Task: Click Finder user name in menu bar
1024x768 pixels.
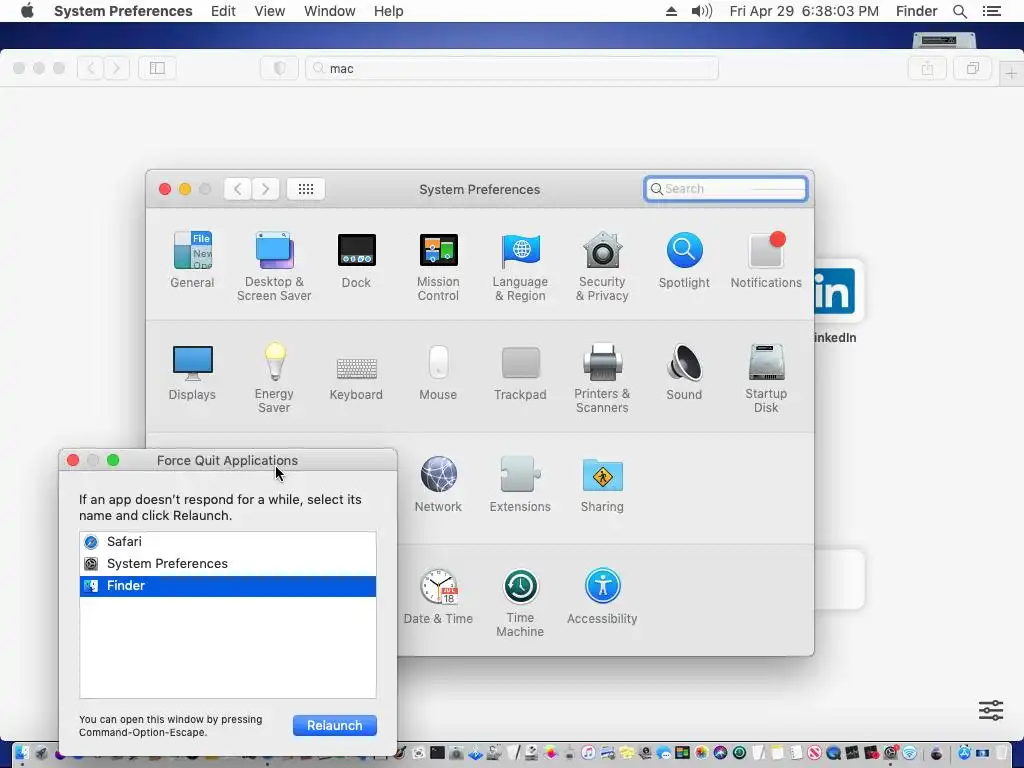Action: coord(916,11)
